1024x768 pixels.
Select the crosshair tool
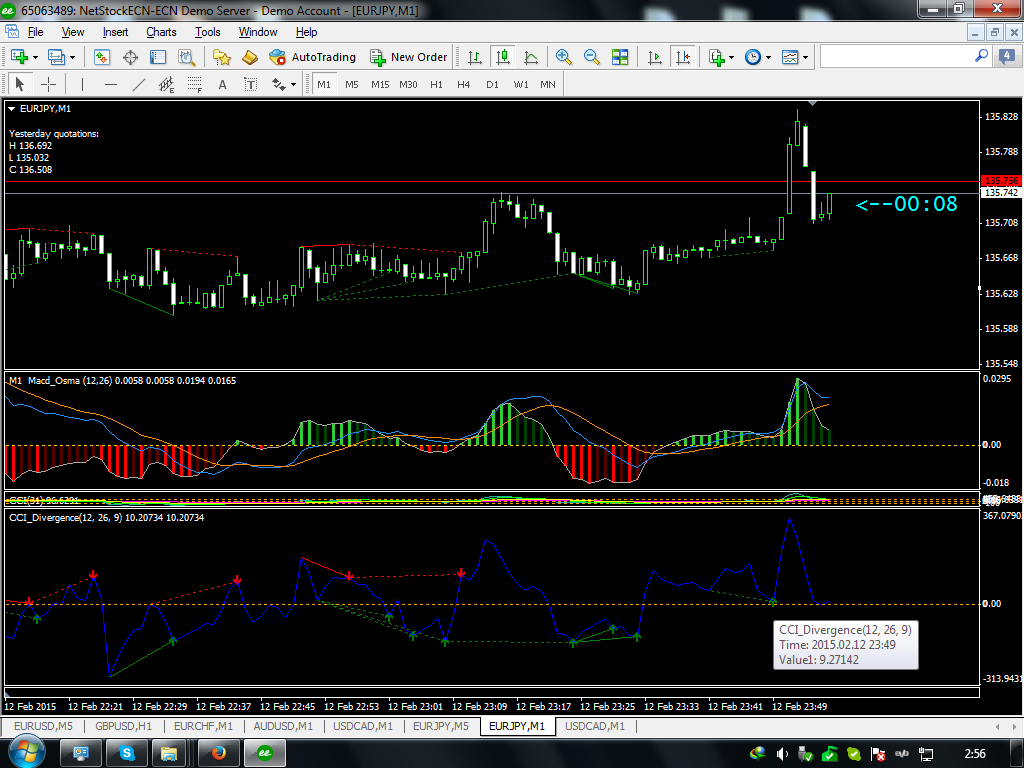[x=47, y=84]
